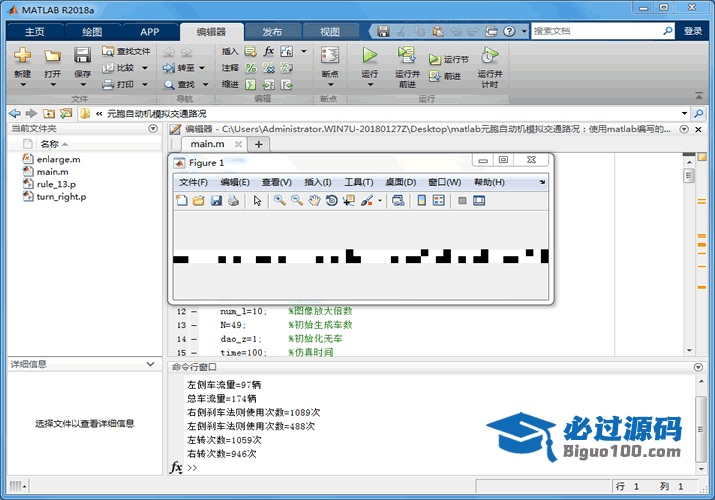The width and height of the screenshot is (715, 500).
Task: Open the address bar path dropdown
Action: 684,113
